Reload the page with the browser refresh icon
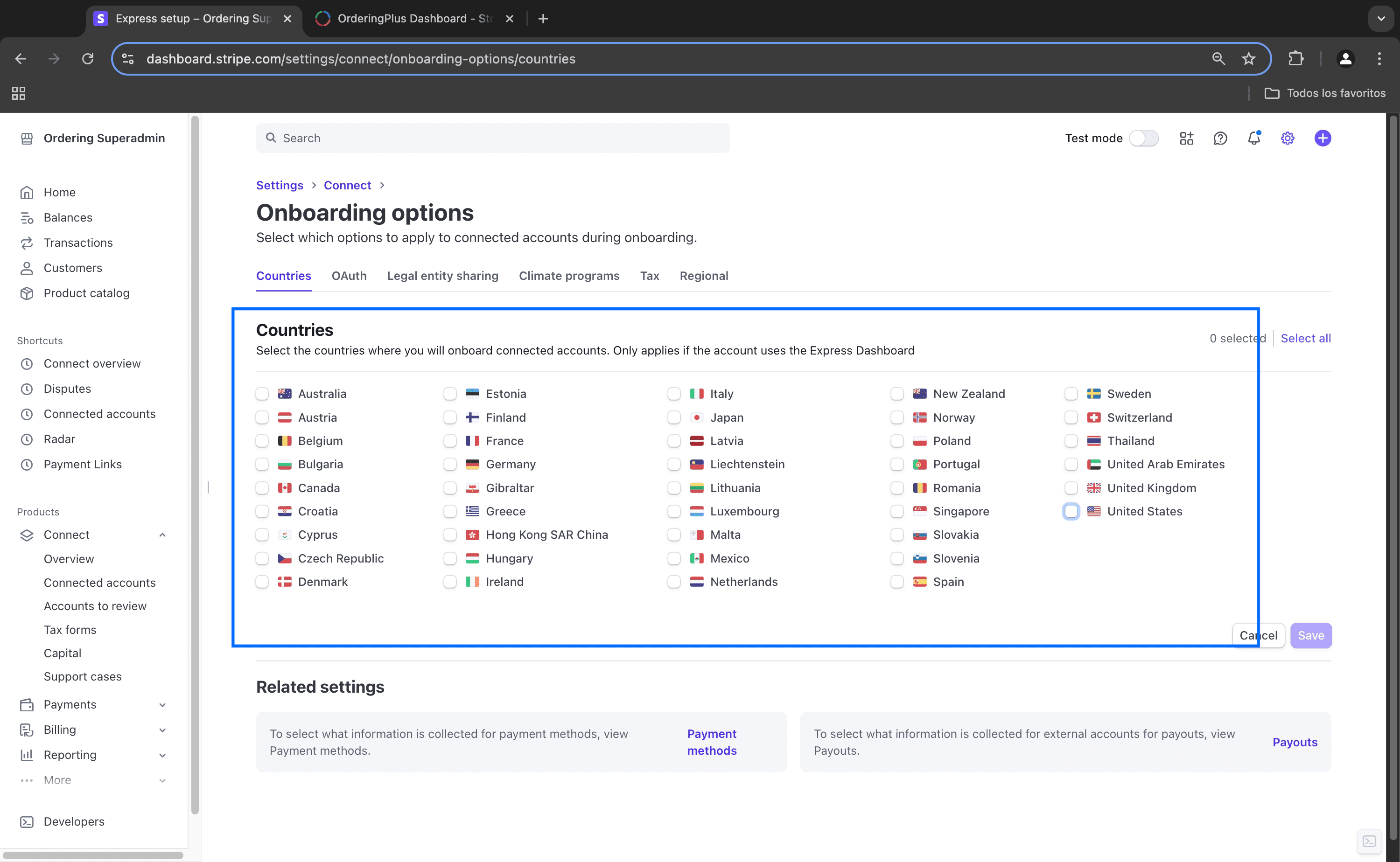Viewport: 1400px width, 862px height. tap(87, 59)
